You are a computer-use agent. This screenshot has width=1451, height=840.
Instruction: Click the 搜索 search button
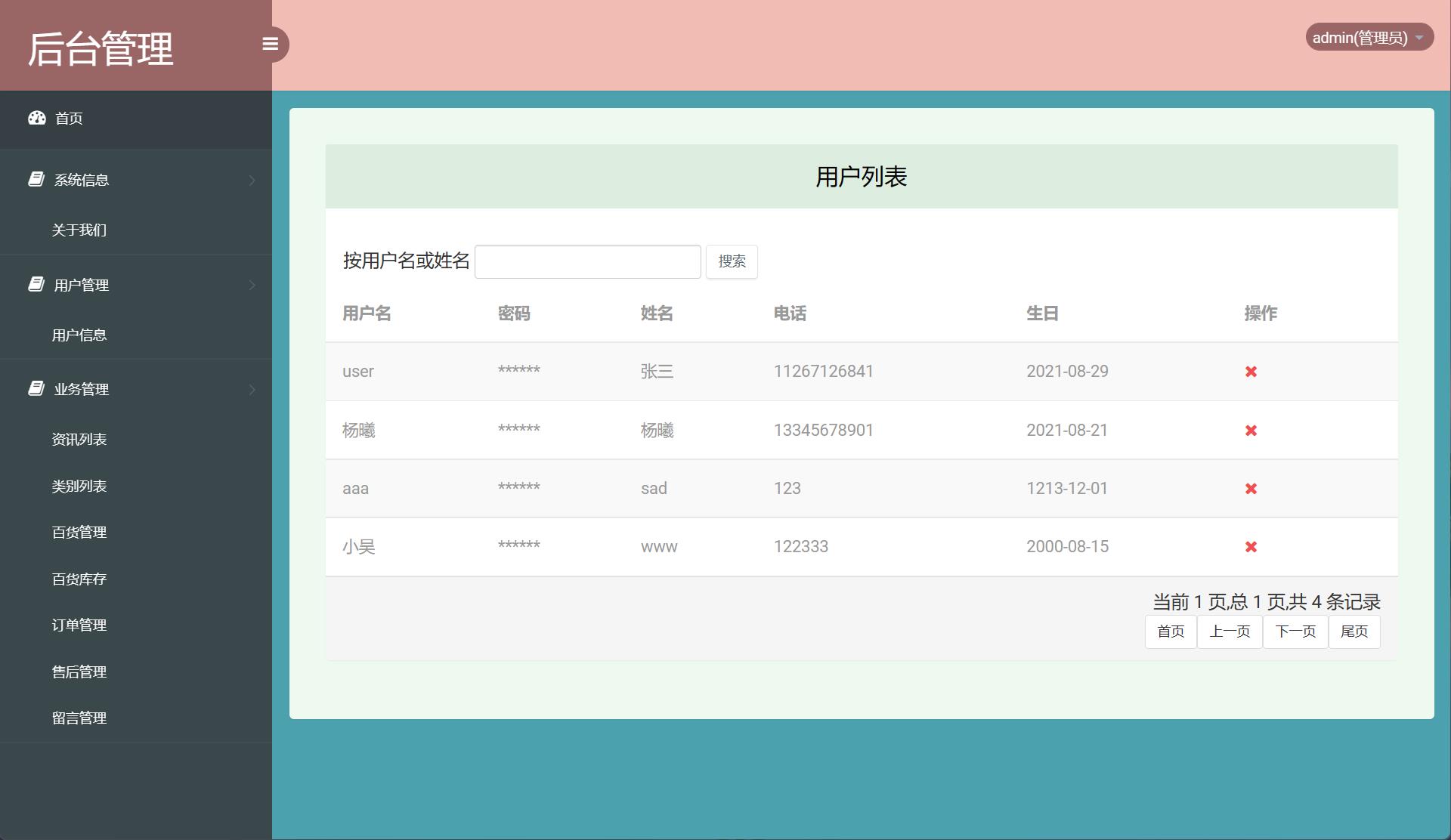pos(731,261)
